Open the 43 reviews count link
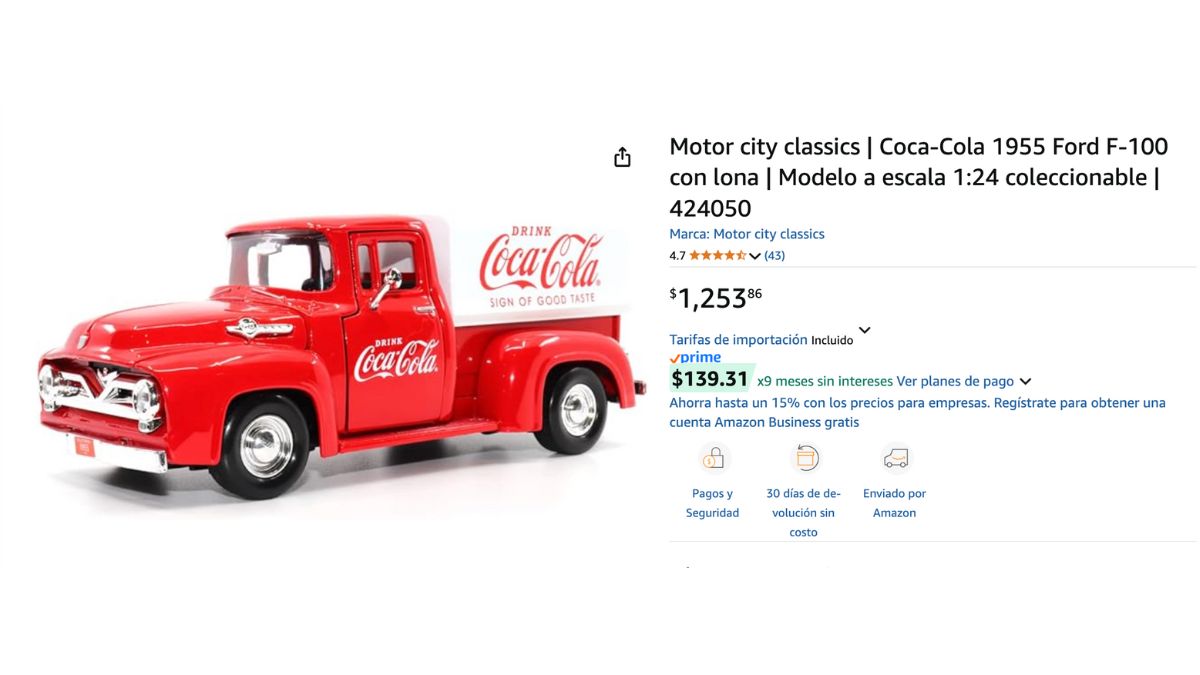 point(774,255)
